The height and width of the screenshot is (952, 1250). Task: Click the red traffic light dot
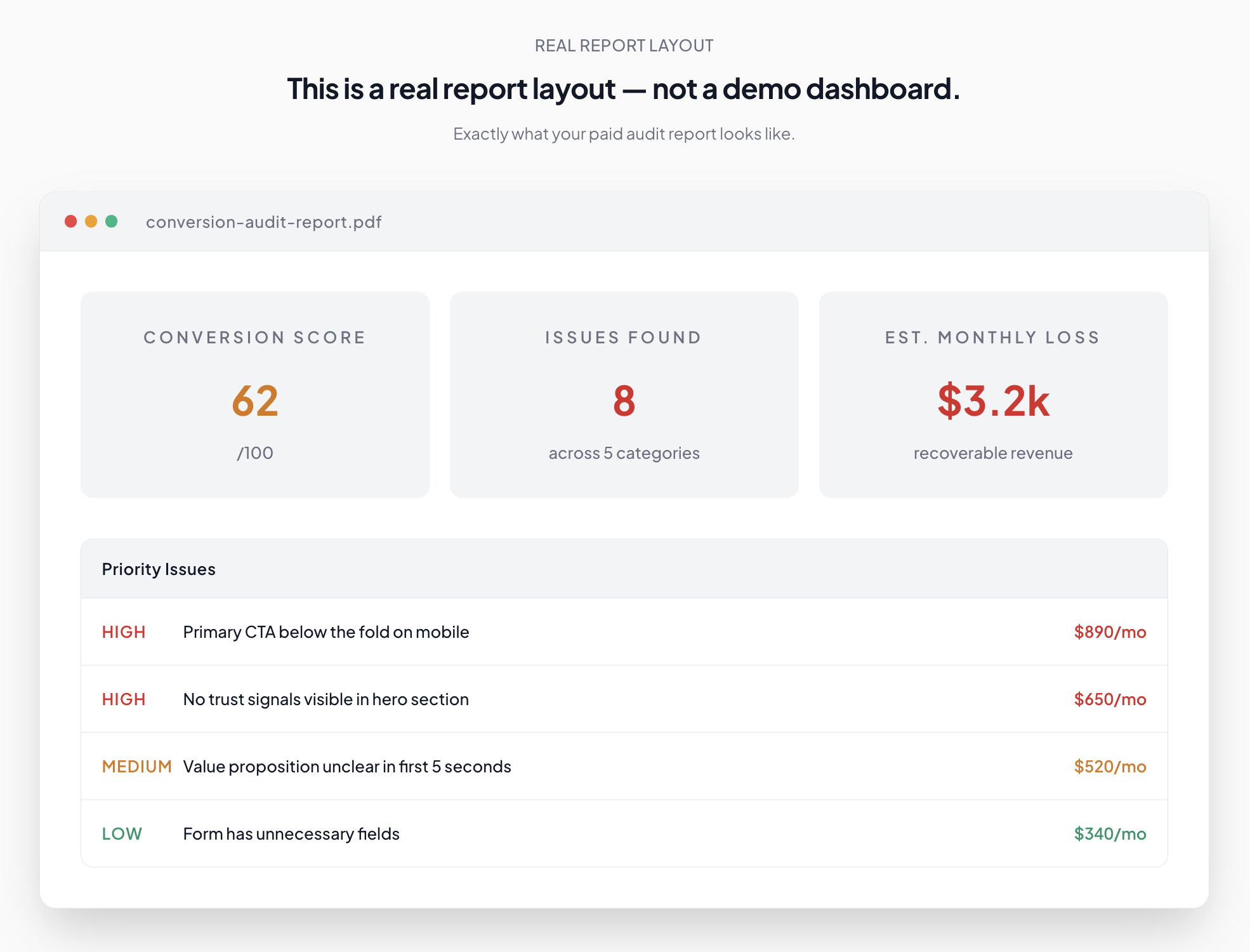pos(72,221)
